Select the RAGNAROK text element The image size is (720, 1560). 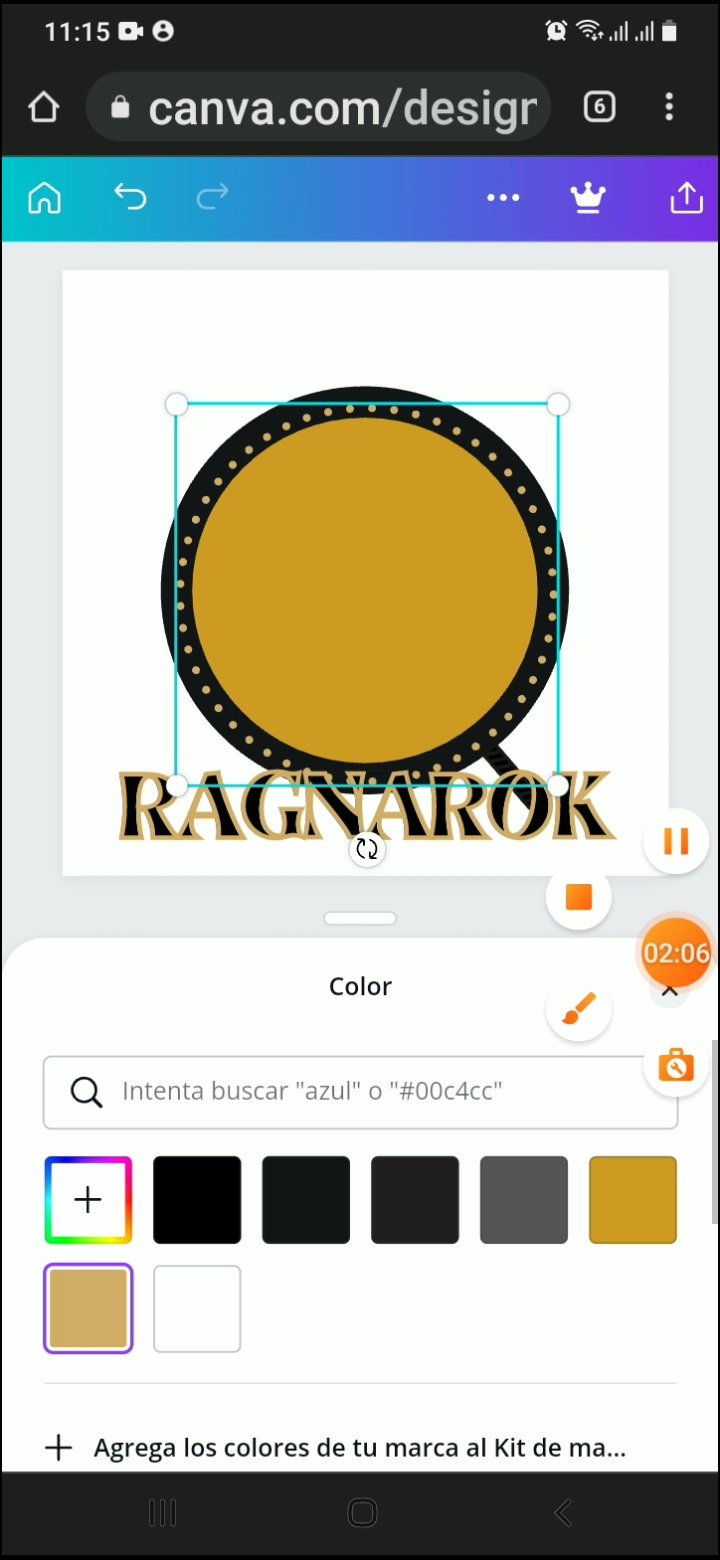366,806
